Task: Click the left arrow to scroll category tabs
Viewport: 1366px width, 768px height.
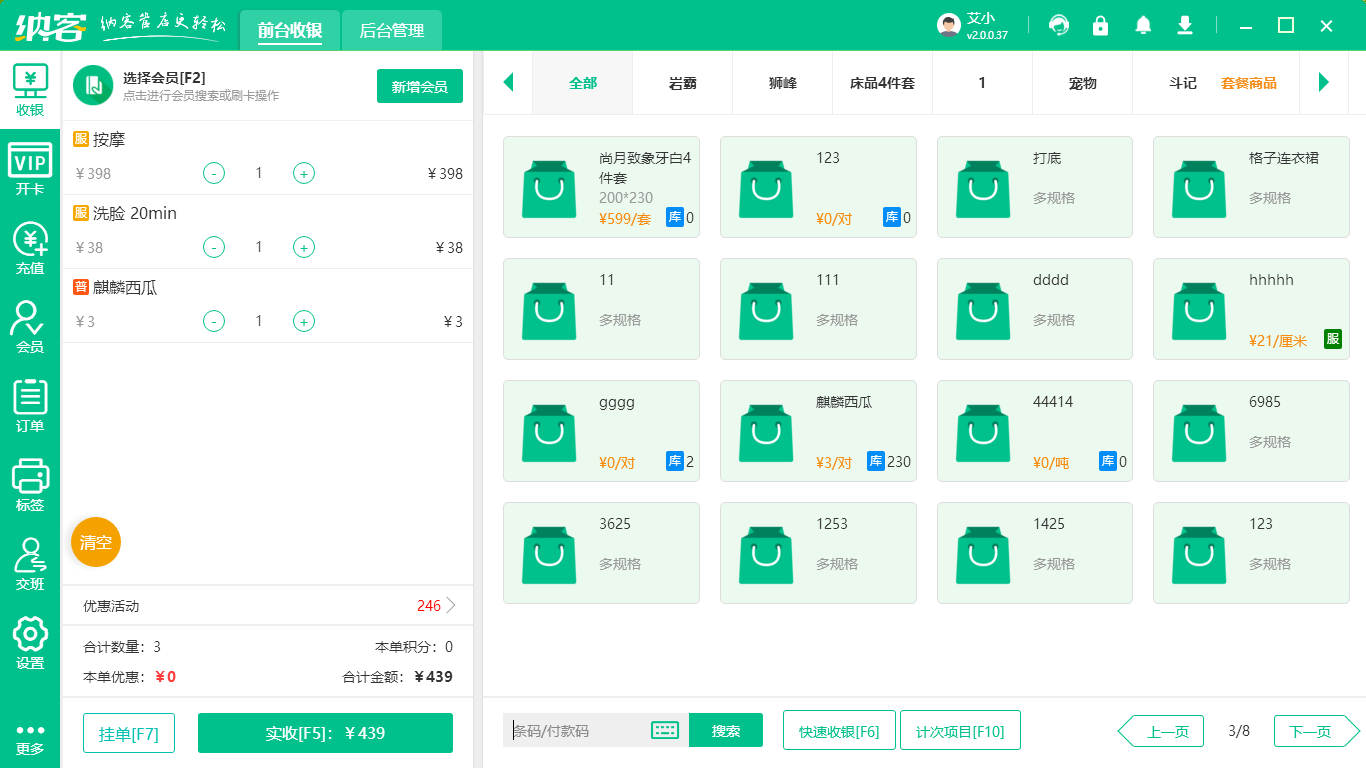Action: tap(509, 83)
